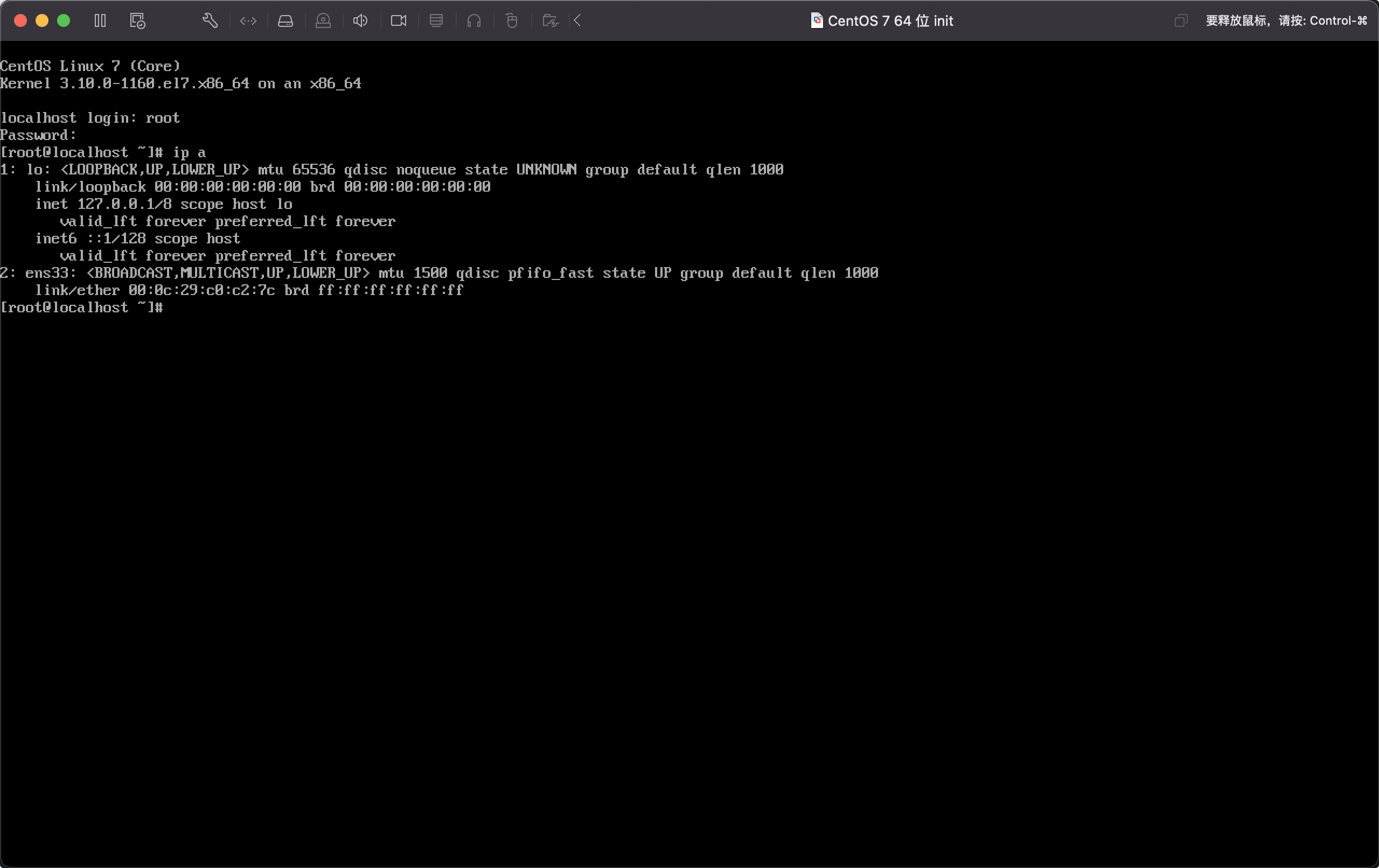Click the network adapter icon
Screen dimensions: 1379x868
(x=248, y=20)
